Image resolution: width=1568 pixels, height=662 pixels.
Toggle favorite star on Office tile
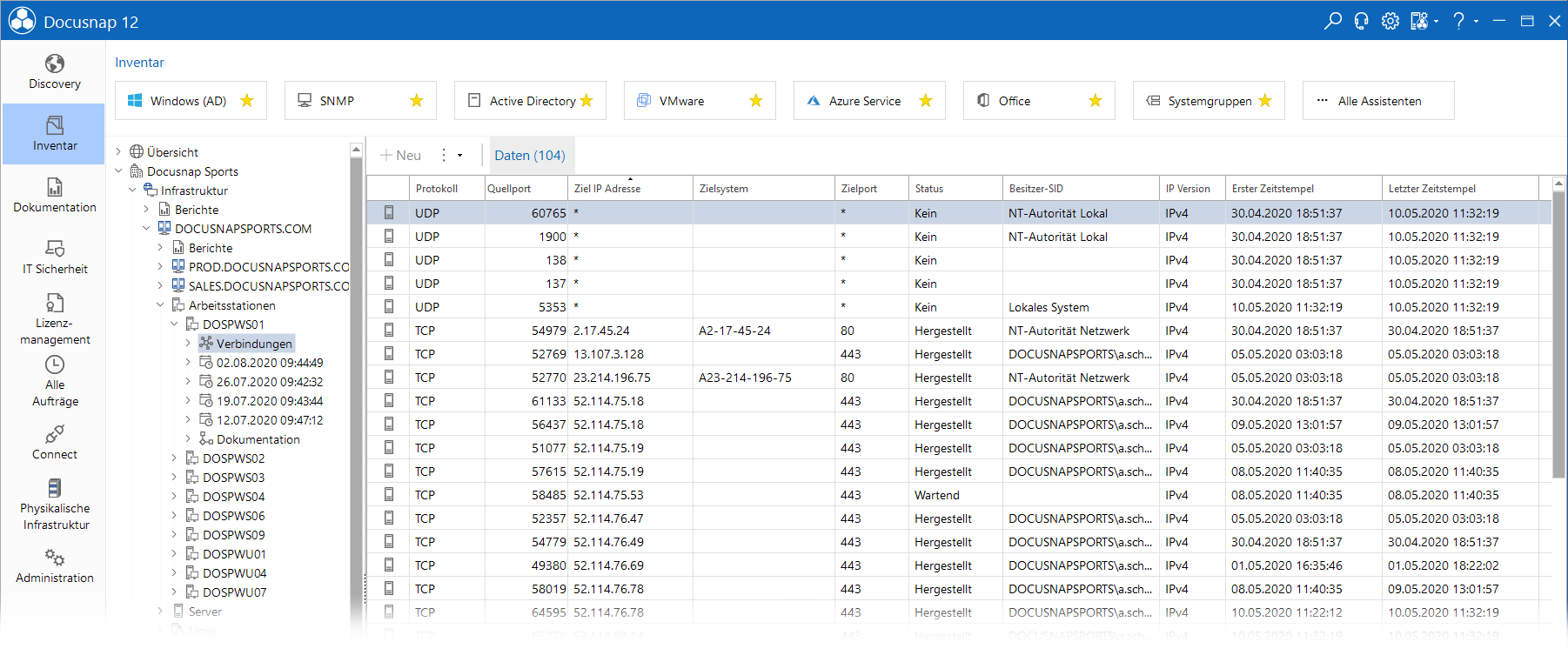1096,101
